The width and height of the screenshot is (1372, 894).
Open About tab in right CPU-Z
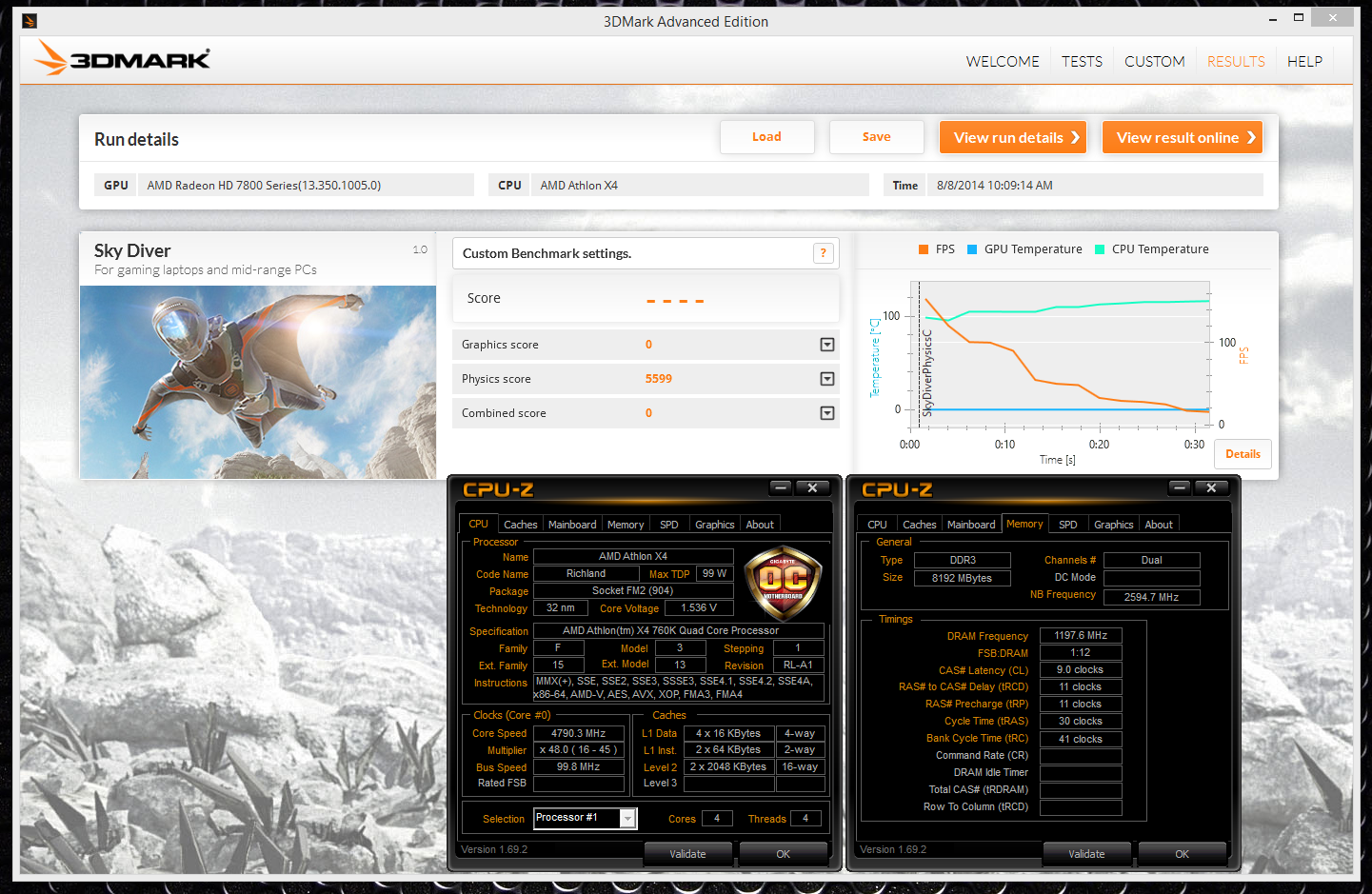click(1159, 525)
